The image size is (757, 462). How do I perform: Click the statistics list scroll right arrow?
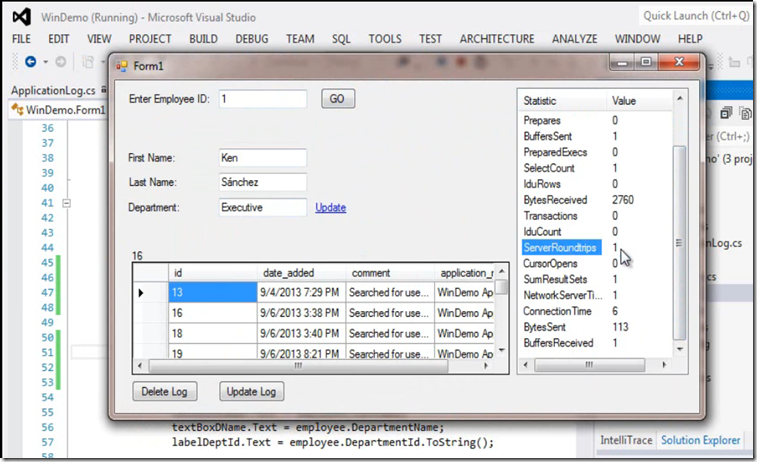[664, 365]
